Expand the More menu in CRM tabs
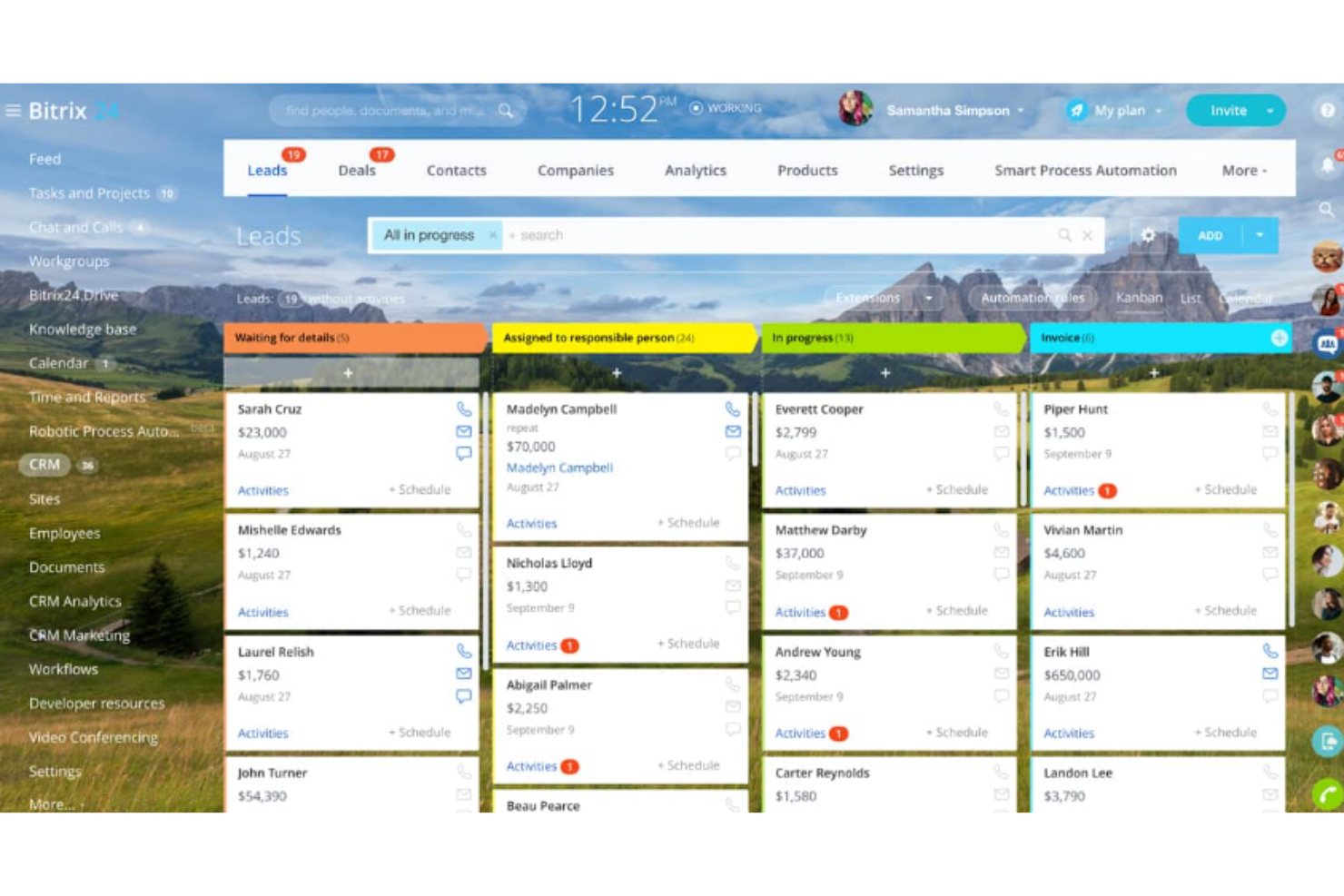The width and height of the screenshot is (1344, 896). 1244,171
